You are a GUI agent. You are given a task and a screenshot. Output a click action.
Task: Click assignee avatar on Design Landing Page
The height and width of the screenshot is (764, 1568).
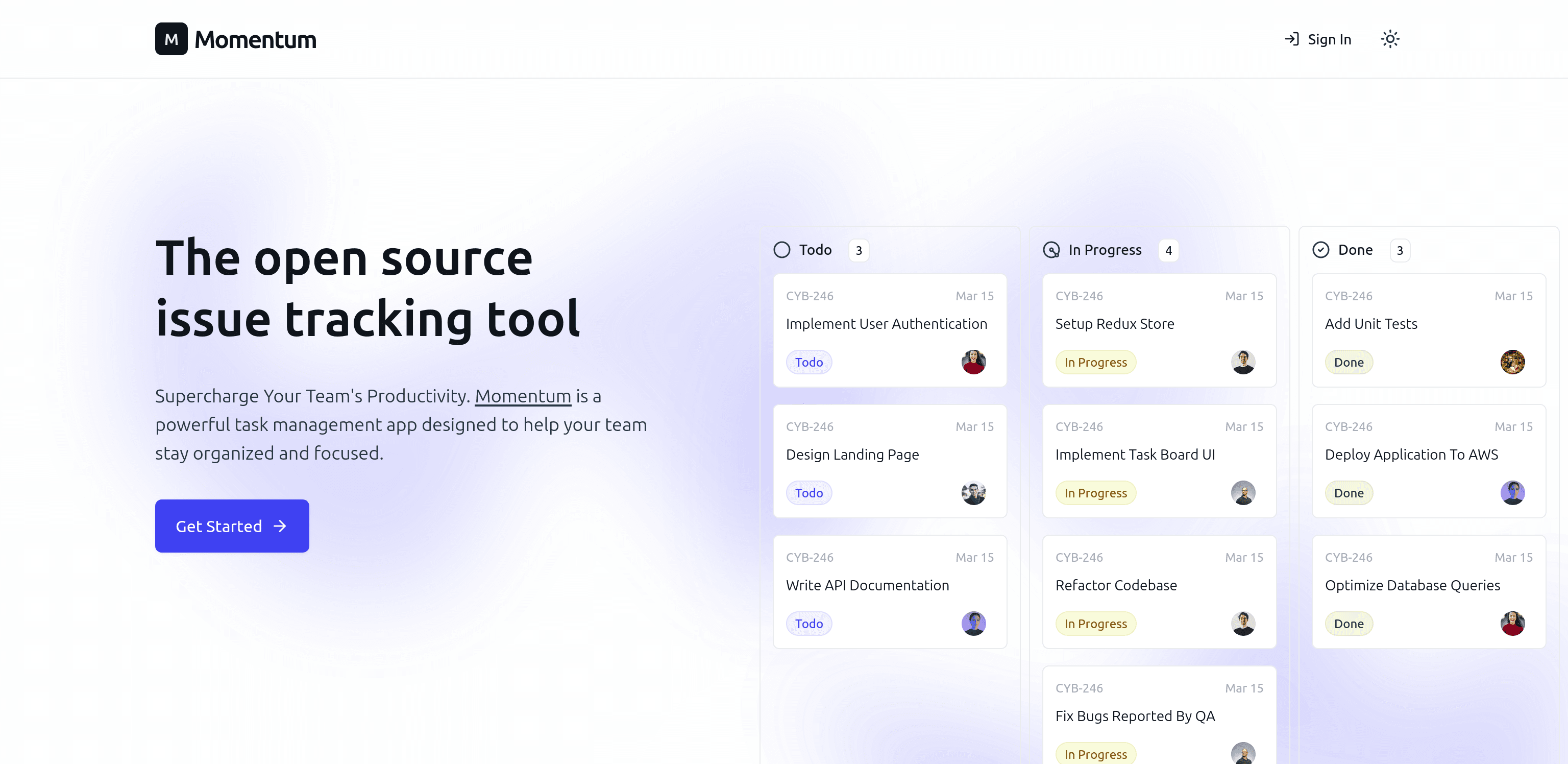click(974, 493)
